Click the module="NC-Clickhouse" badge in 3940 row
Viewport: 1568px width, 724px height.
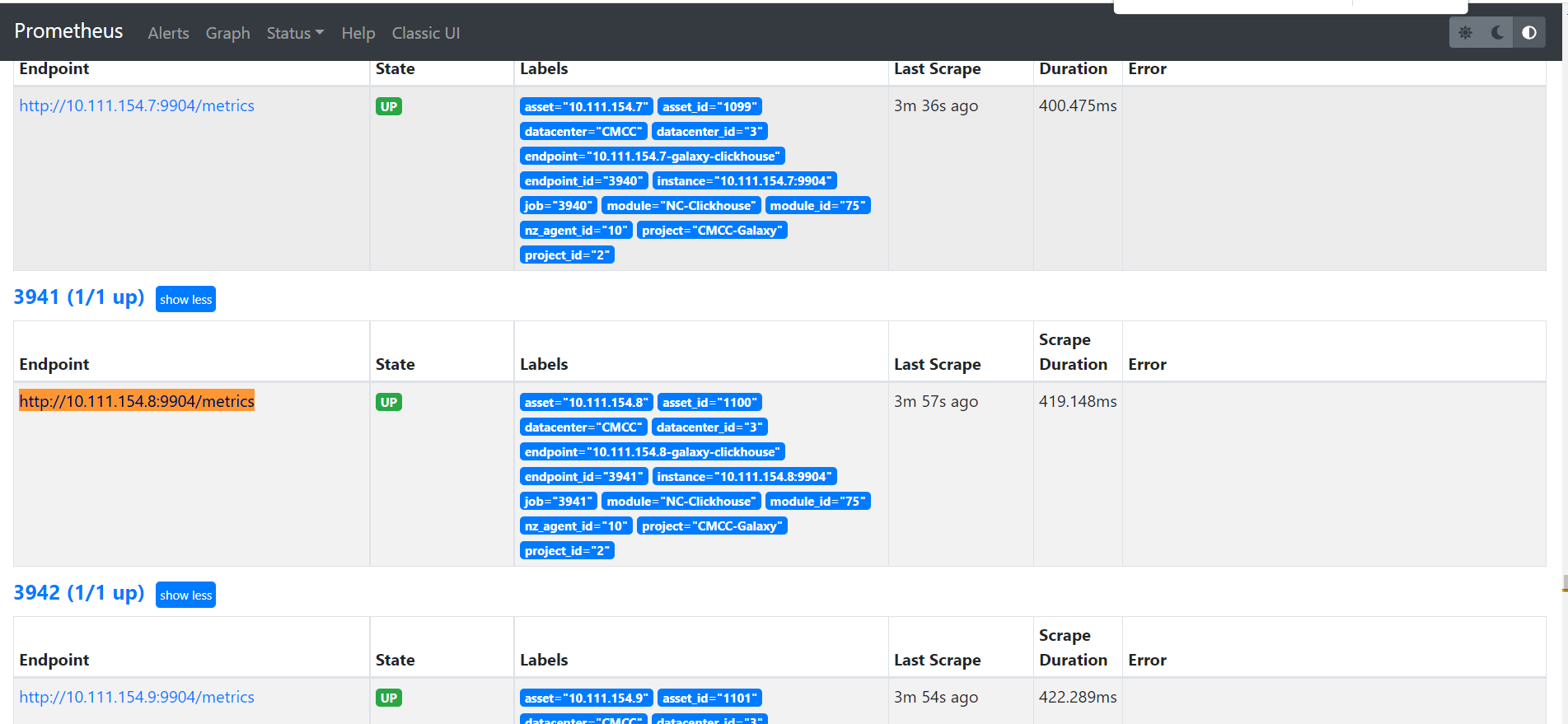(x=681, y=205)
